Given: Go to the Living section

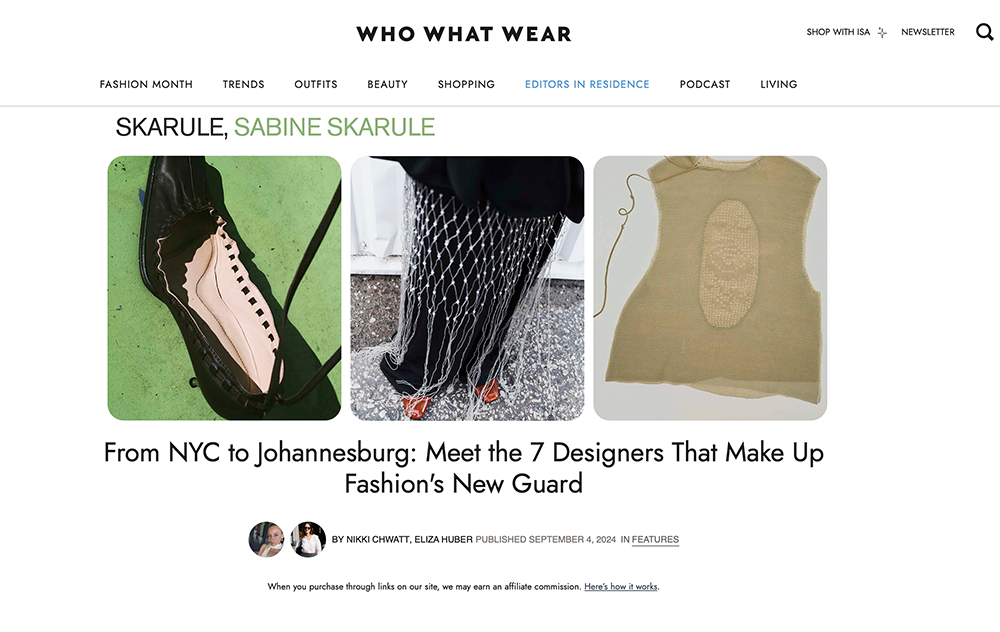Looking at the screenshot, I should pos(779,84).
